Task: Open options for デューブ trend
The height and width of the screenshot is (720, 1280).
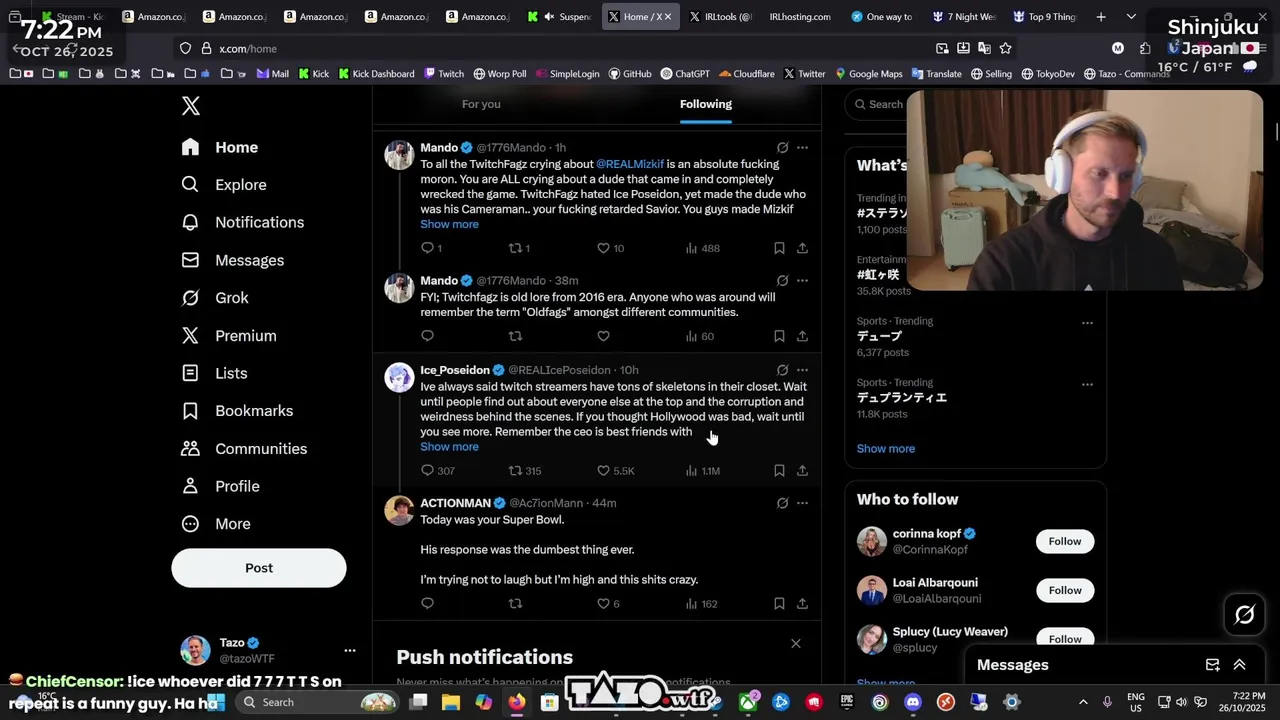Action: pyautogui.click(x=1087, y=322)
